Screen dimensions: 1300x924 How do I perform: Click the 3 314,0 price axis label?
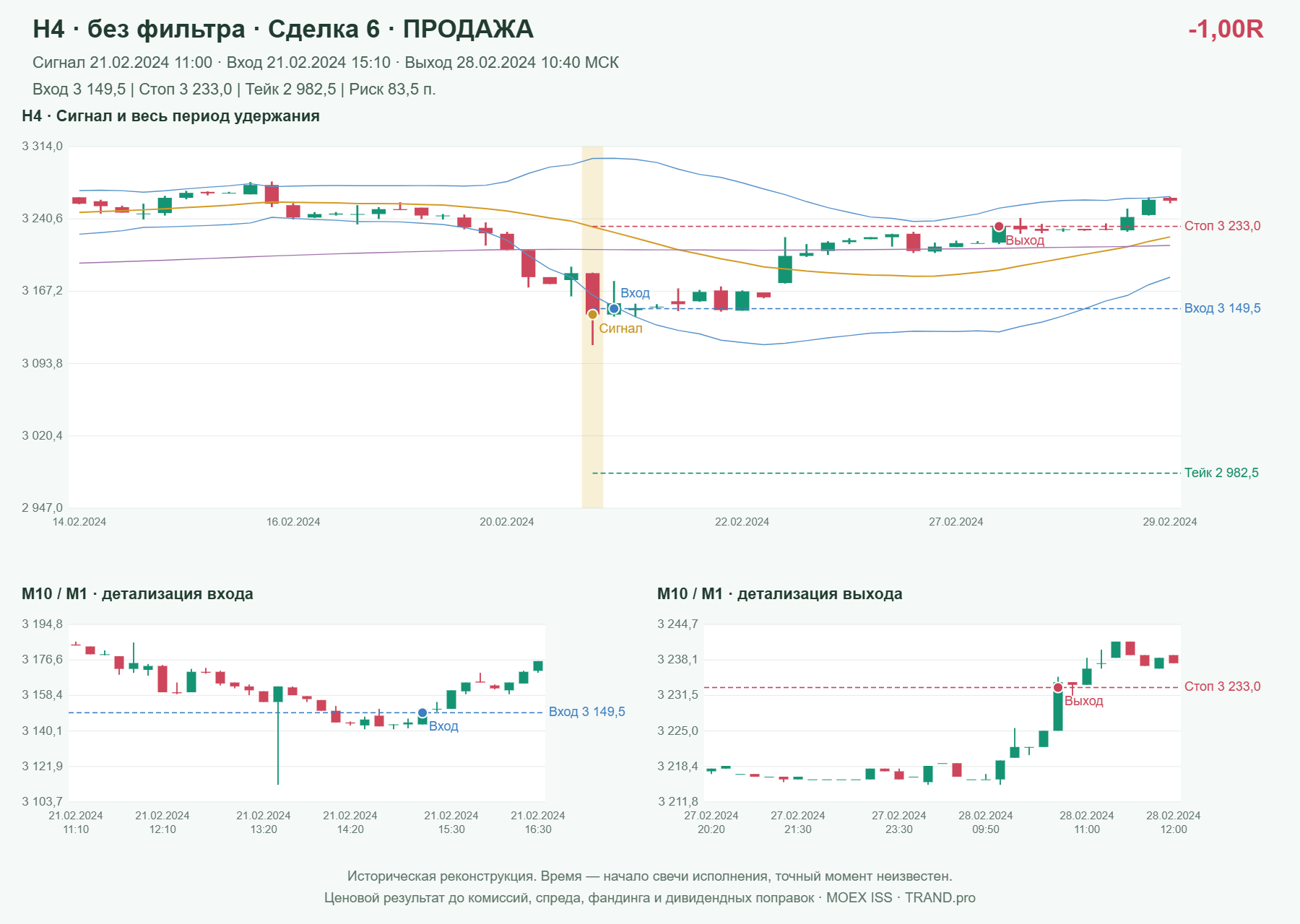coord(42,147)
